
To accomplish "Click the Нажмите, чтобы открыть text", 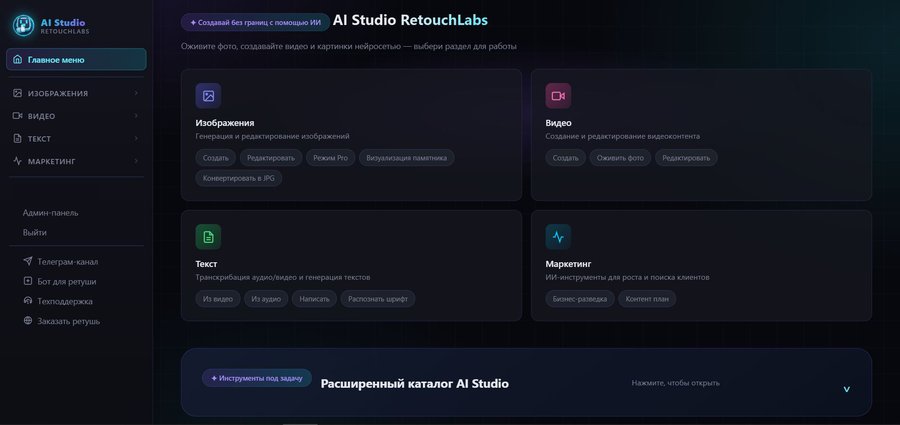I will coord(676,383).
